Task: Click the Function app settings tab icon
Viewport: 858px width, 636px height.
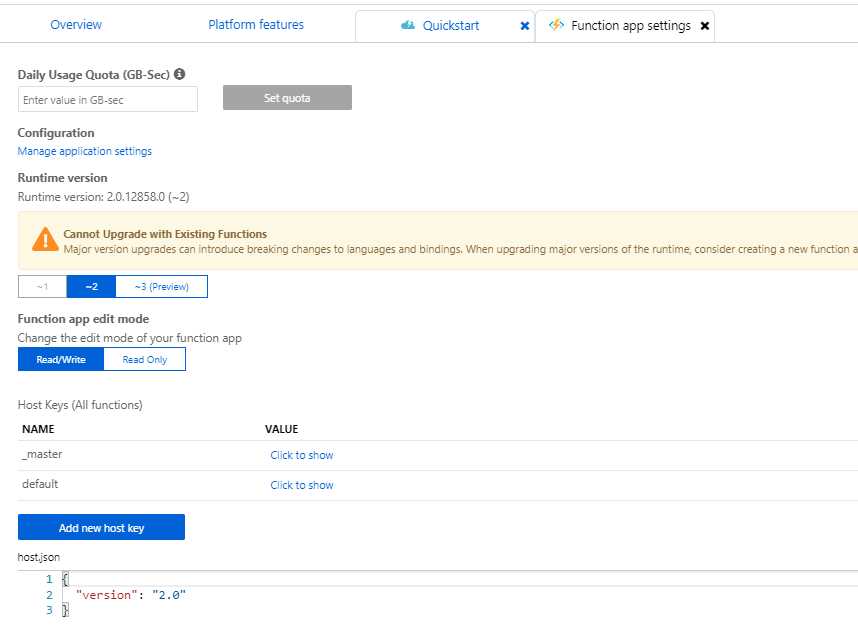Action: (556, 27)
